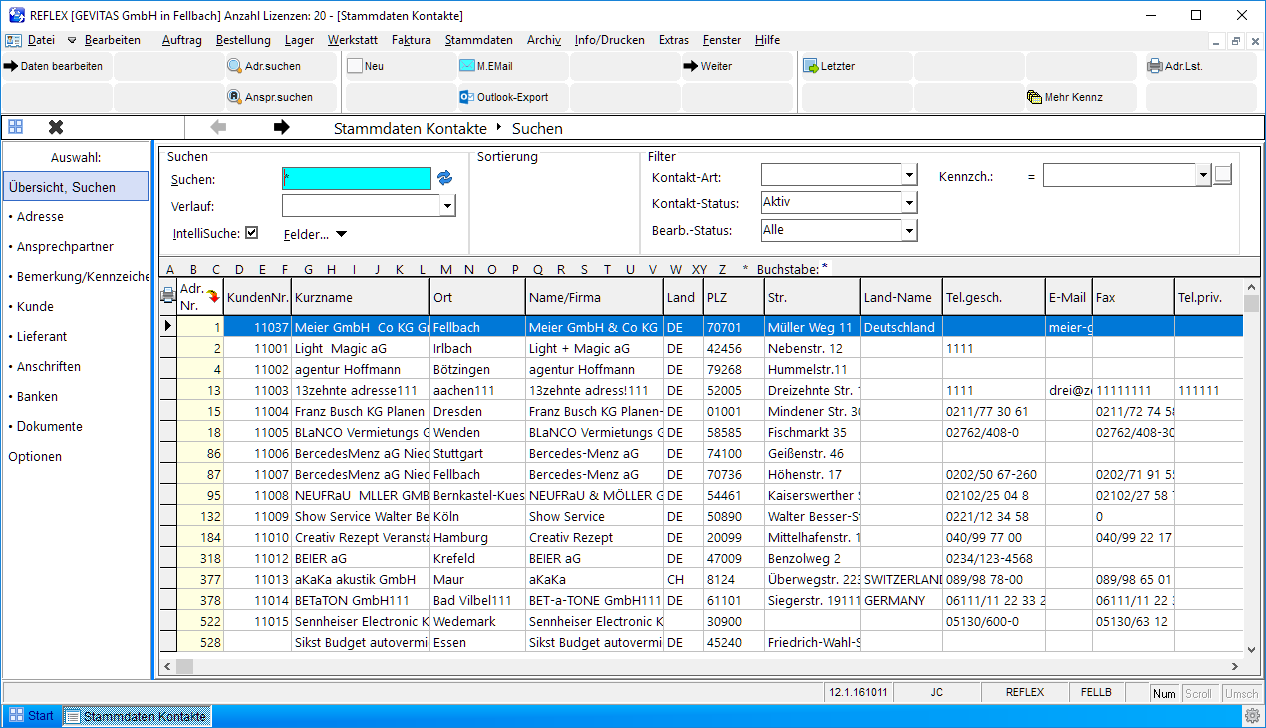Toggle the IntelliSuche checkbox

point(251,233)
